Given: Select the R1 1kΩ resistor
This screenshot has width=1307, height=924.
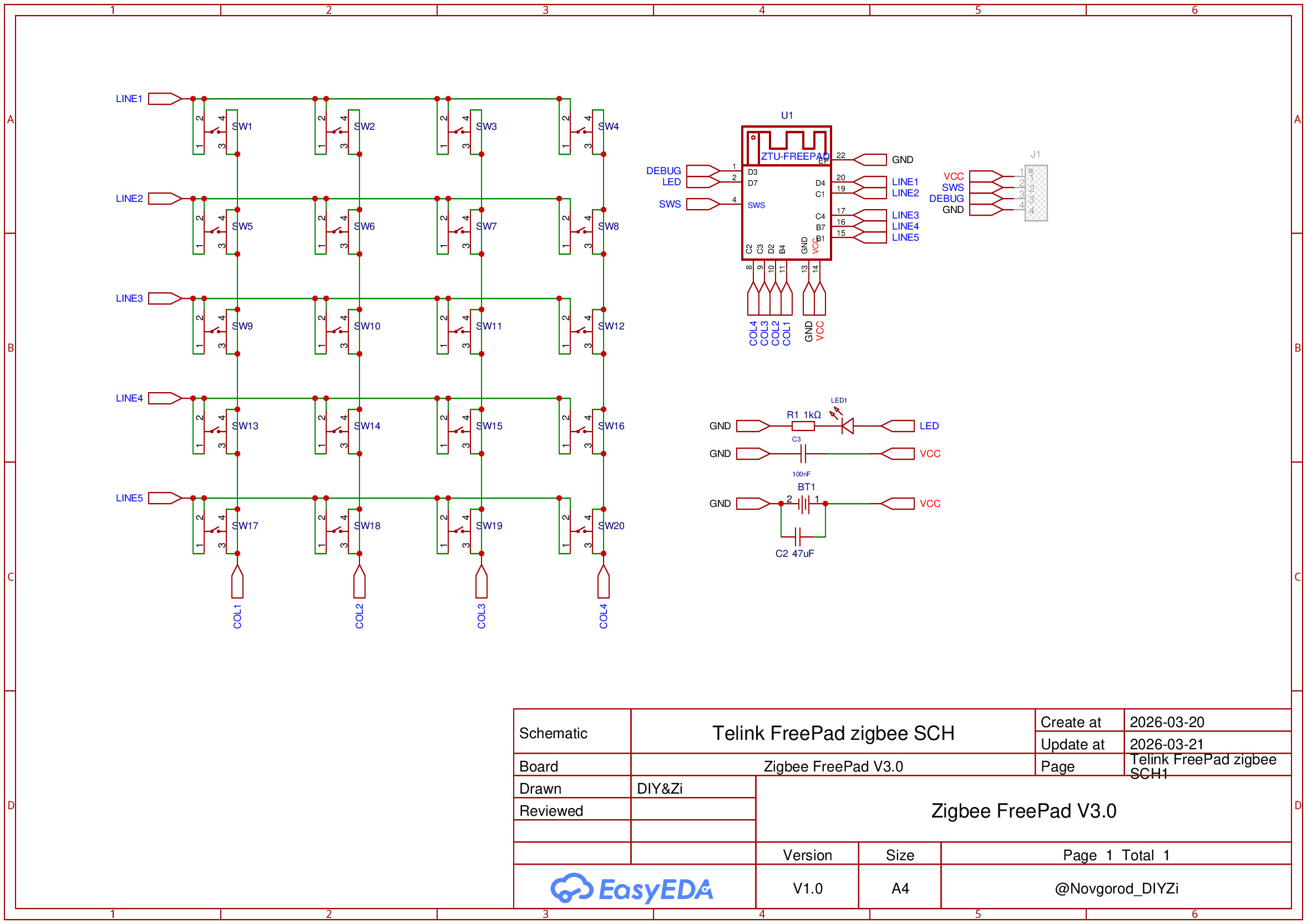Looking at the screenshot, I should tap(803, 426).
